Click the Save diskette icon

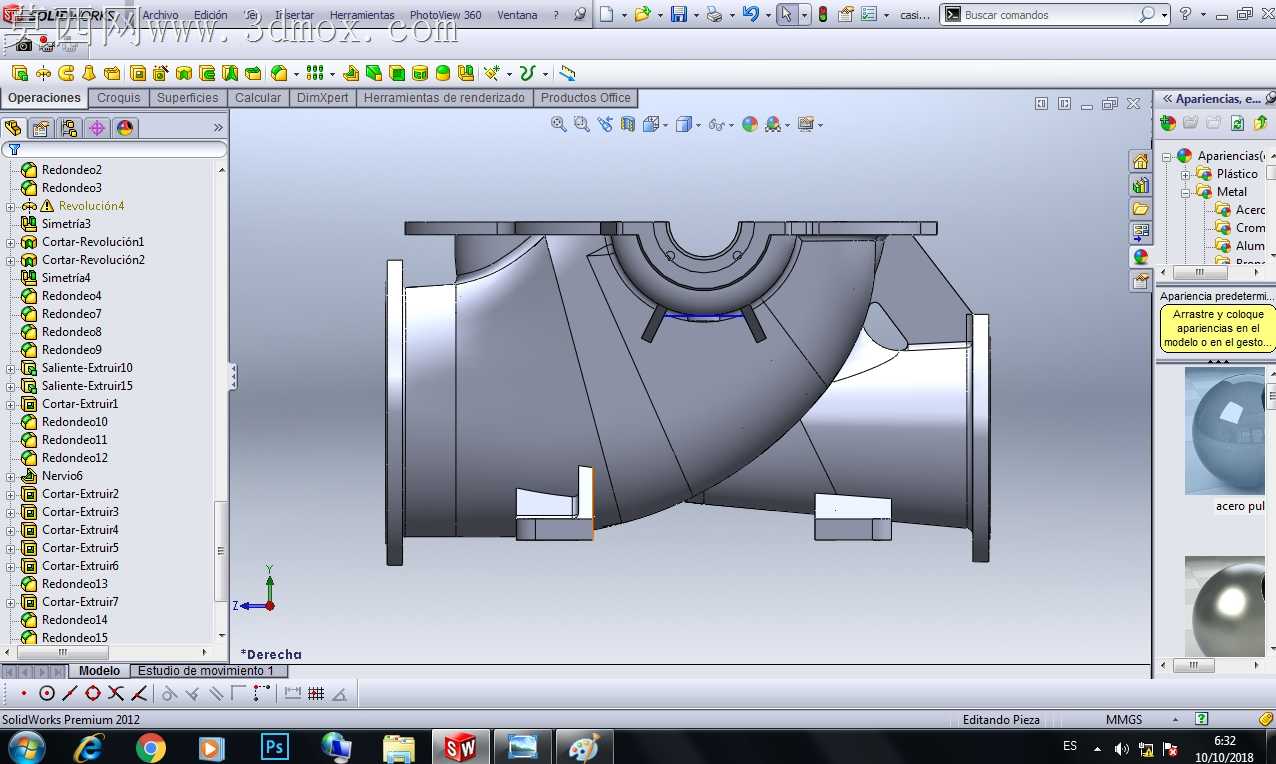click(678, 14)
